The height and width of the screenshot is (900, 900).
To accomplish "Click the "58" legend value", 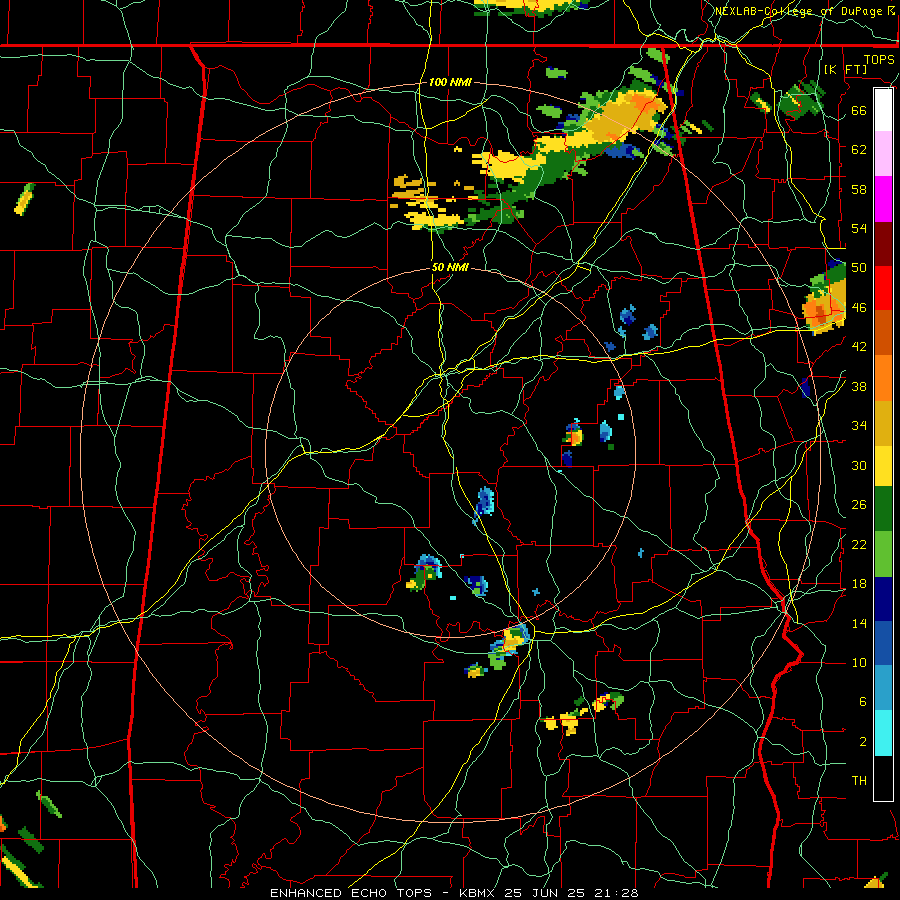I will pos(859,189).
